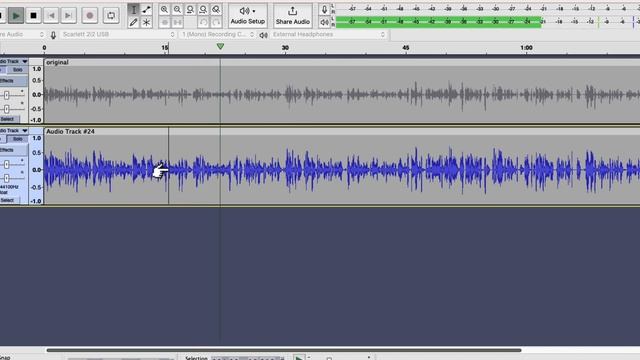Click the 'Audio Track #24' clip title bar

pyautogui.click(x=342, y=131)
